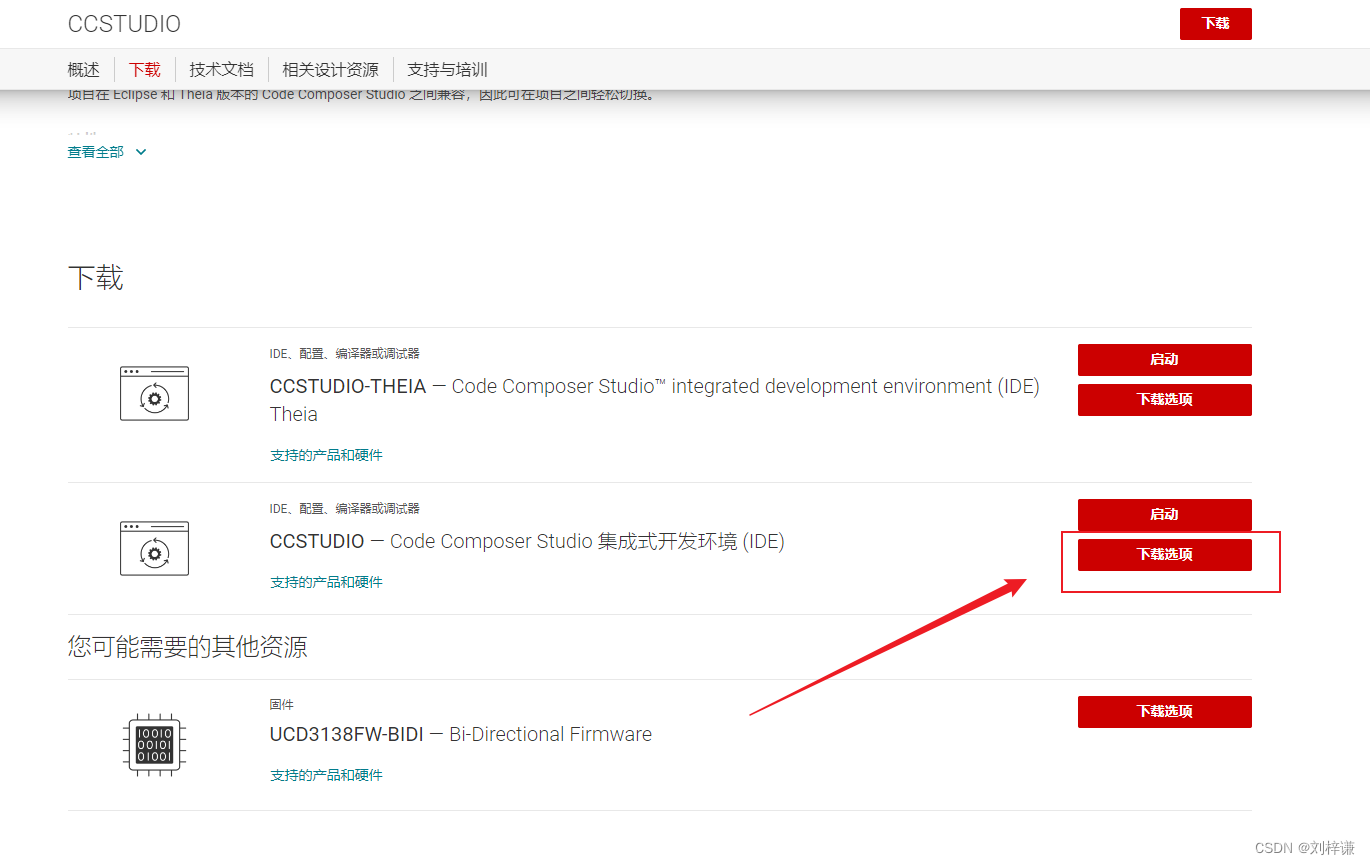Open the 支持与培训 tab
This screenshot has width=1370, height=865.
(447, 70)
